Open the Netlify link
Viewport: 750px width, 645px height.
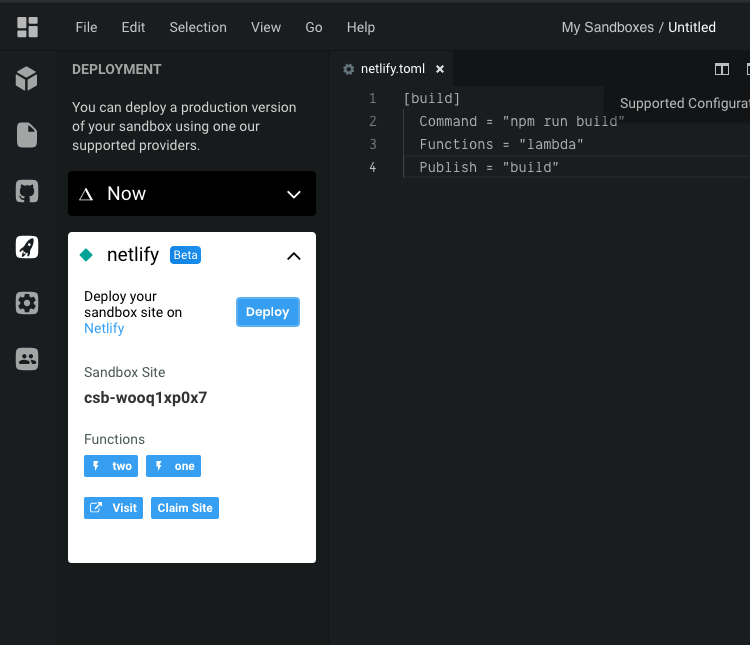pyautogui.click(x=104, y=328)
